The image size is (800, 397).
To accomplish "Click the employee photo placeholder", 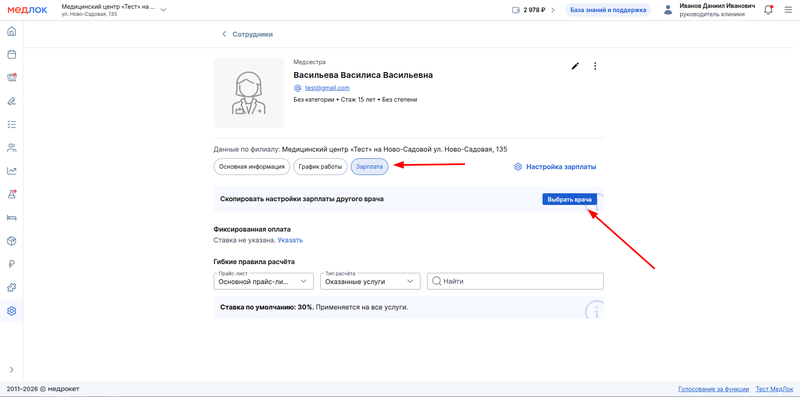I will (x=248, y=92).
